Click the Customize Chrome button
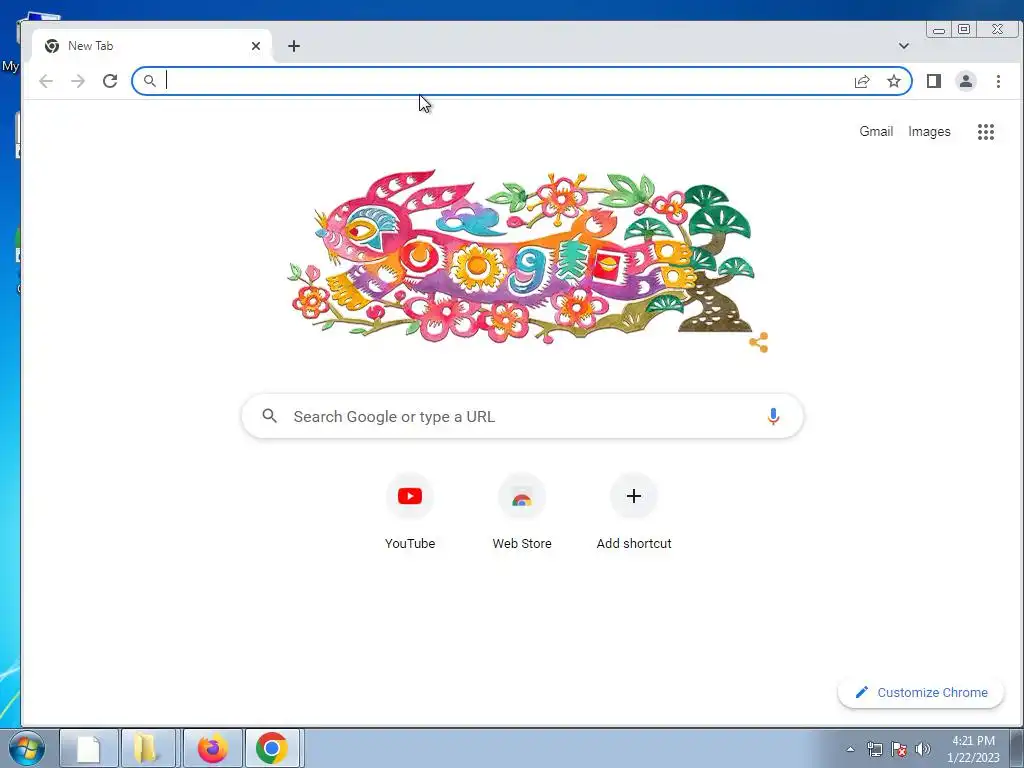Image resolution: width=1024 pixels, height=768 pixels. click(921, 692)
